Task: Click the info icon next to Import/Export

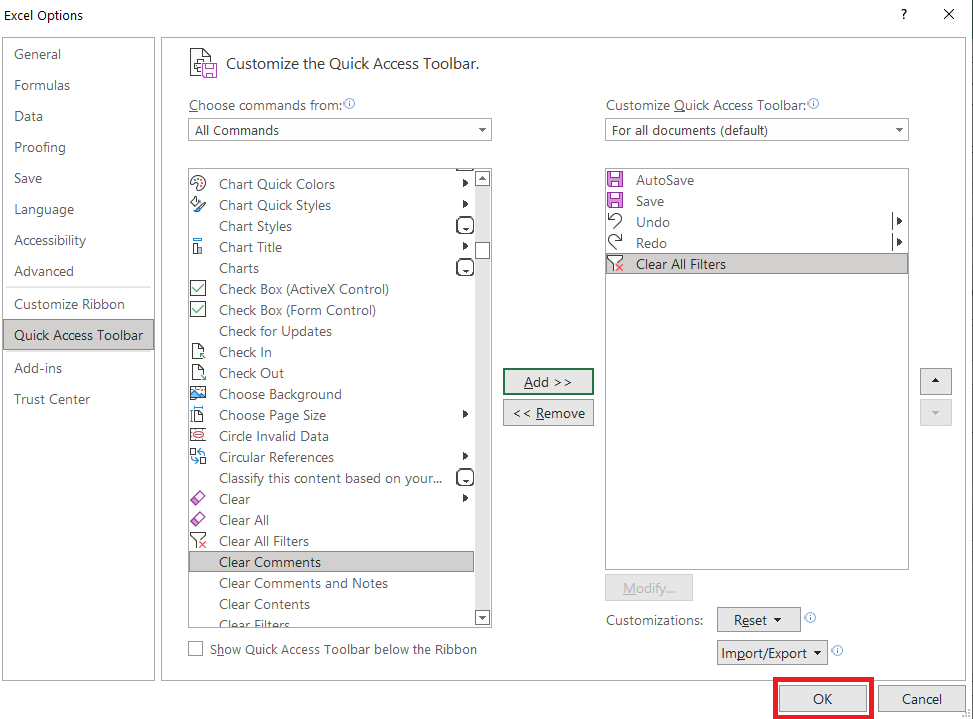Action: pos(837,651)
